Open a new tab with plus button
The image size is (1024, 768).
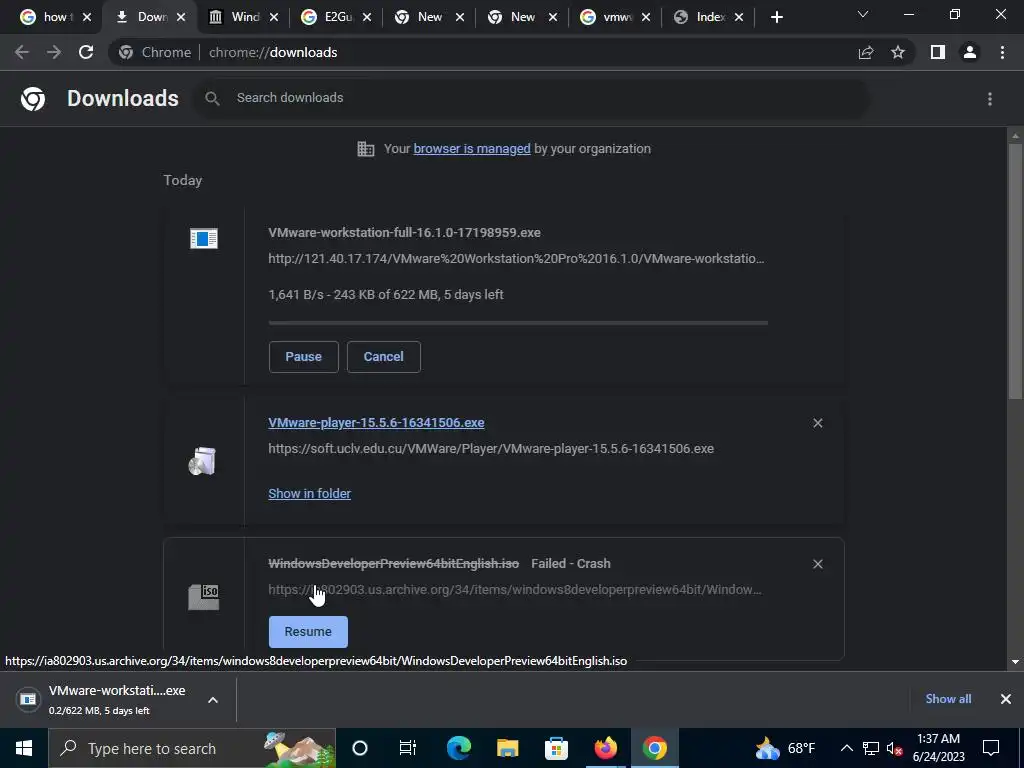[776, 18]
